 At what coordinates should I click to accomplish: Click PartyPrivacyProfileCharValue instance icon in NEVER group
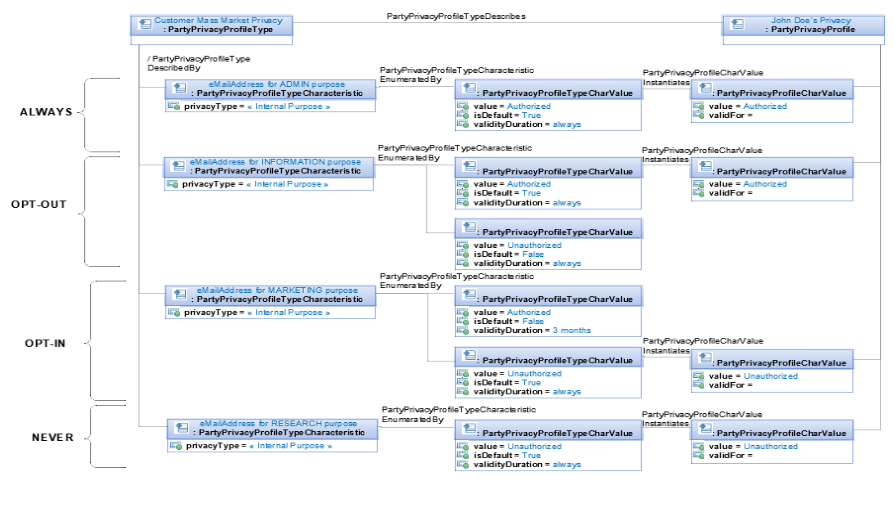705,429
